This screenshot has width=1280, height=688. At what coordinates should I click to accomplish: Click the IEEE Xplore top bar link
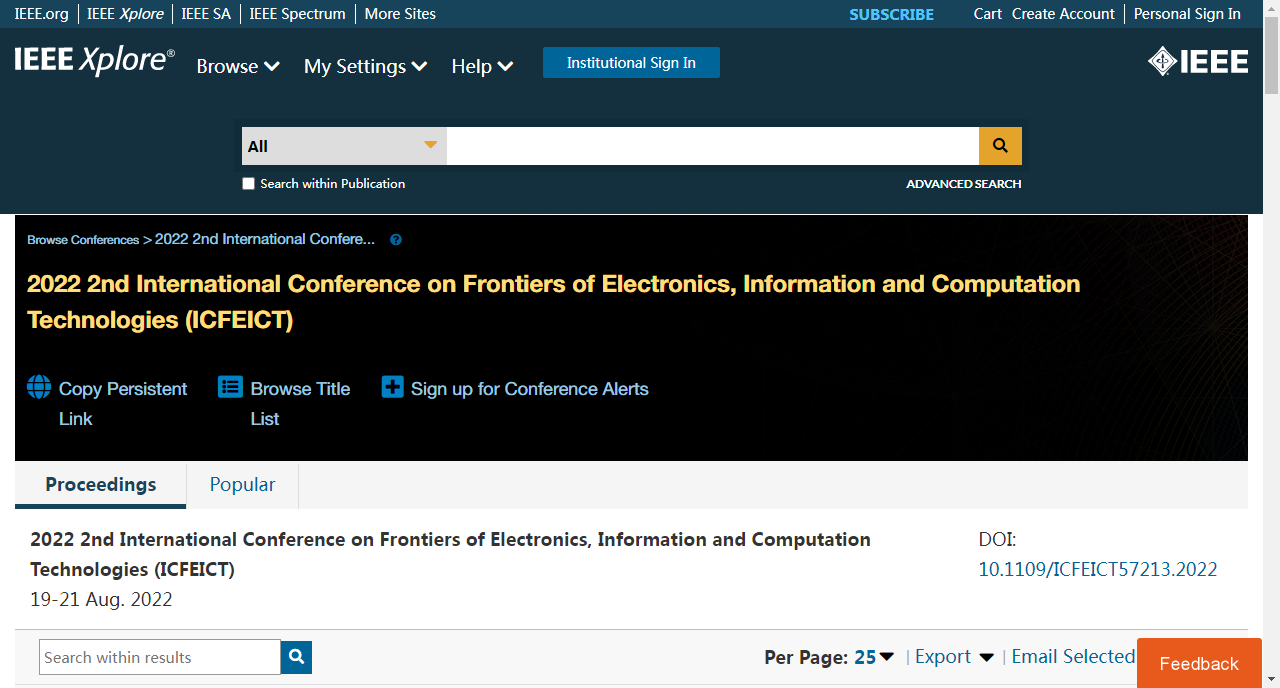pyautogui.click(x=125, y=14)
